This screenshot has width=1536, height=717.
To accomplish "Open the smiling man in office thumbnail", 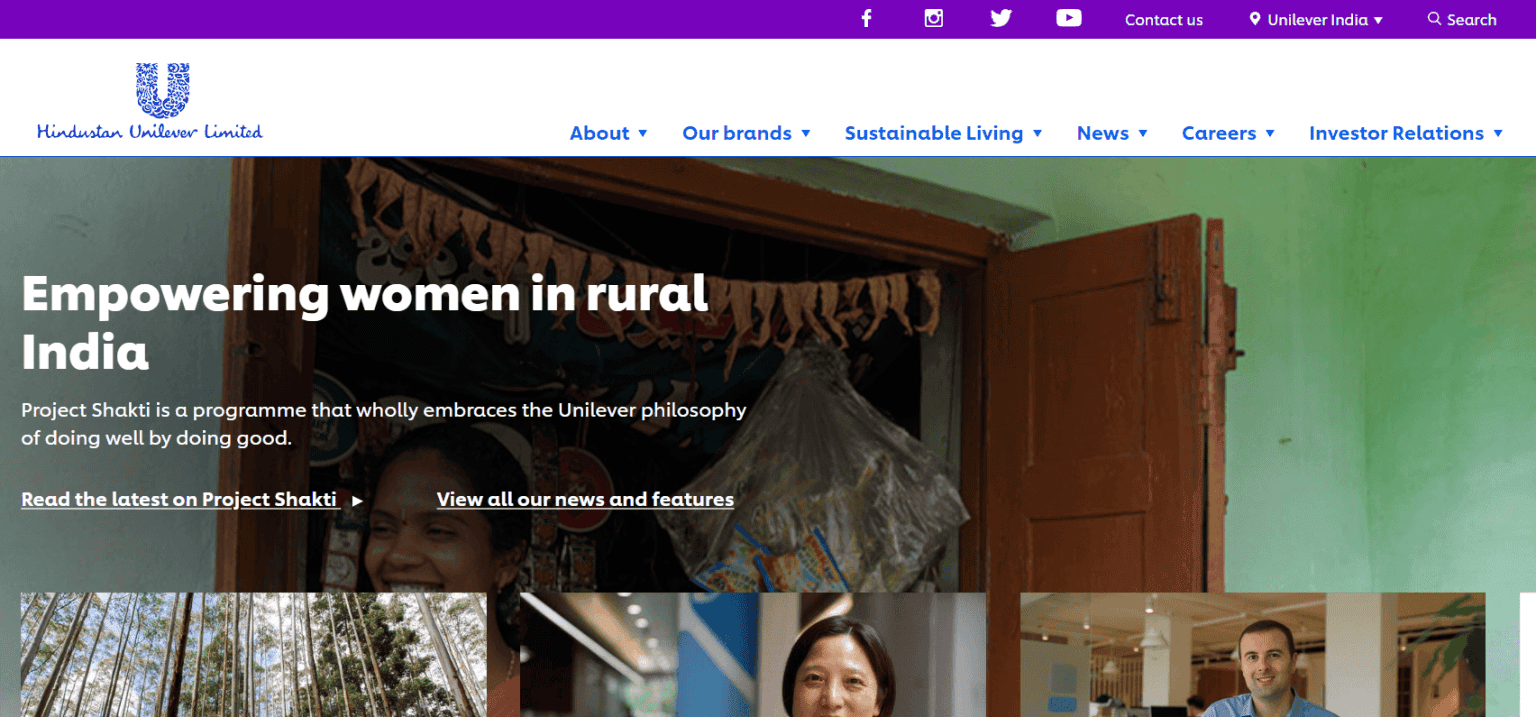I will [1252, 654].
